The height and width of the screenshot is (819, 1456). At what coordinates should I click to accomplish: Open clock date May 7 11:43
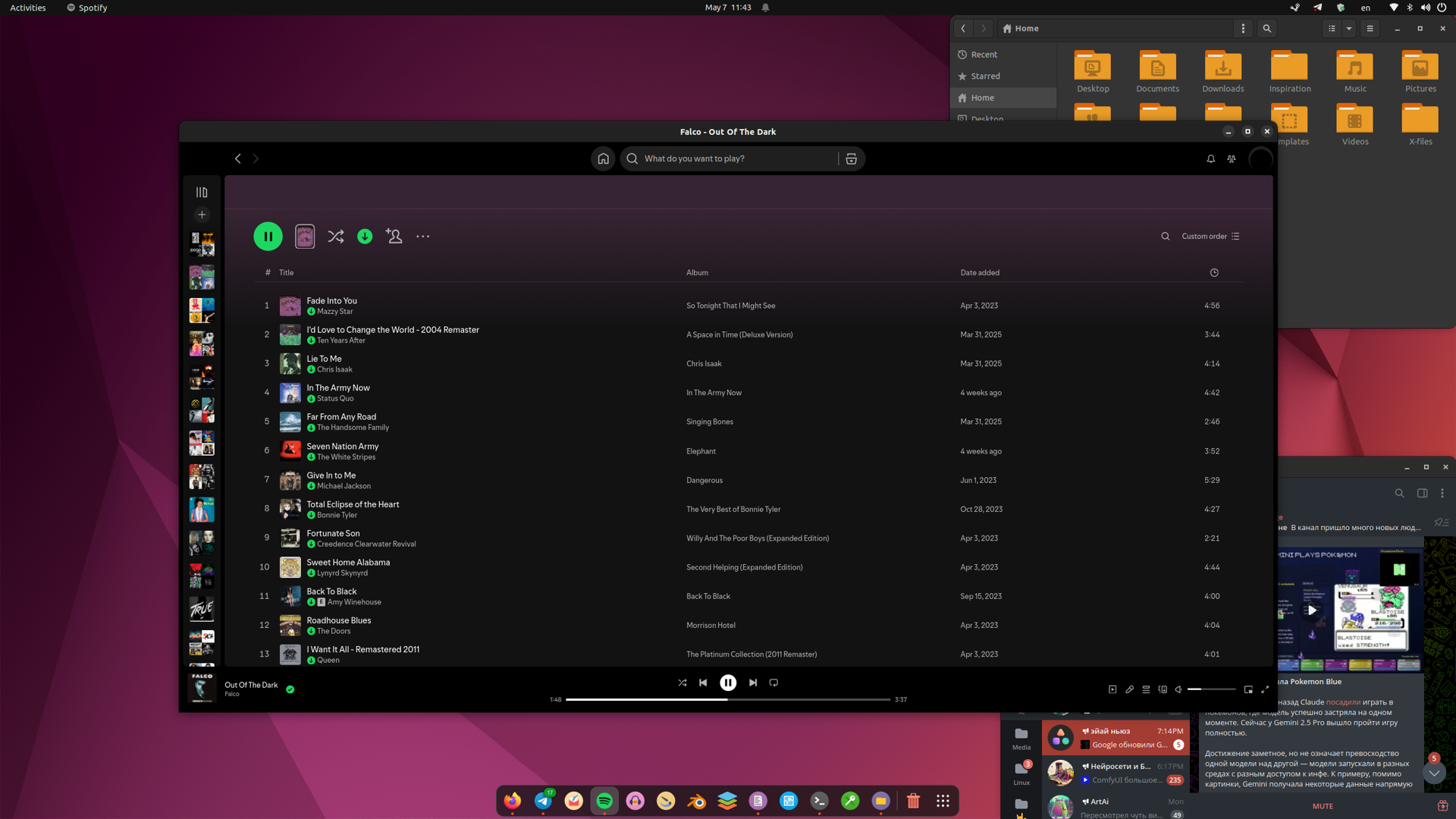click(x=728, y=8)
